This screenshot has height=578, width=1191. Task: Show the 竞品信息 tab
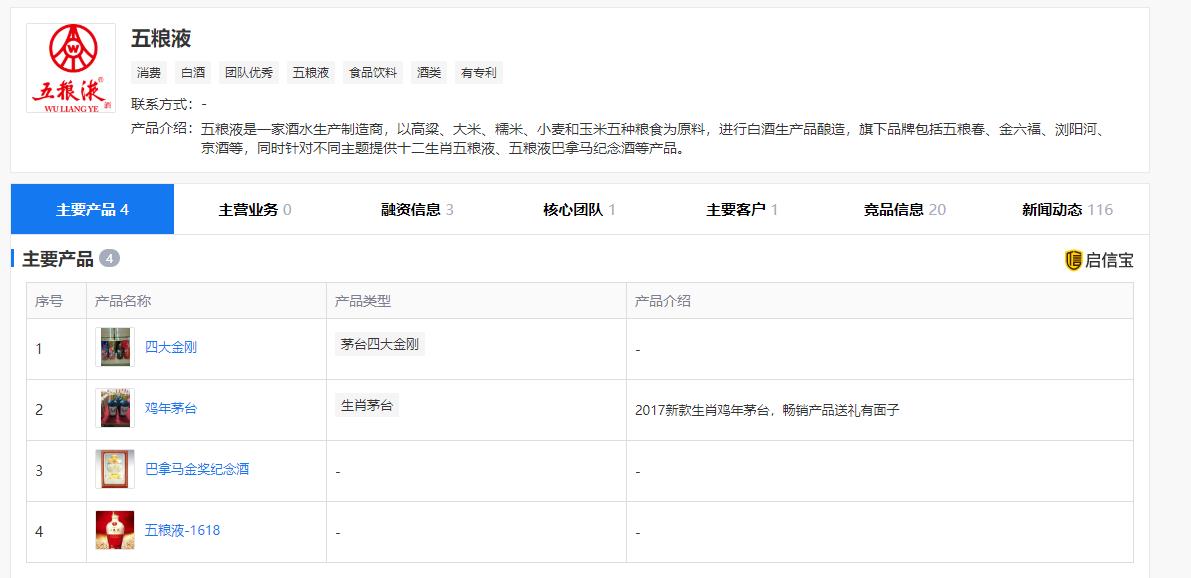(904, 209)
